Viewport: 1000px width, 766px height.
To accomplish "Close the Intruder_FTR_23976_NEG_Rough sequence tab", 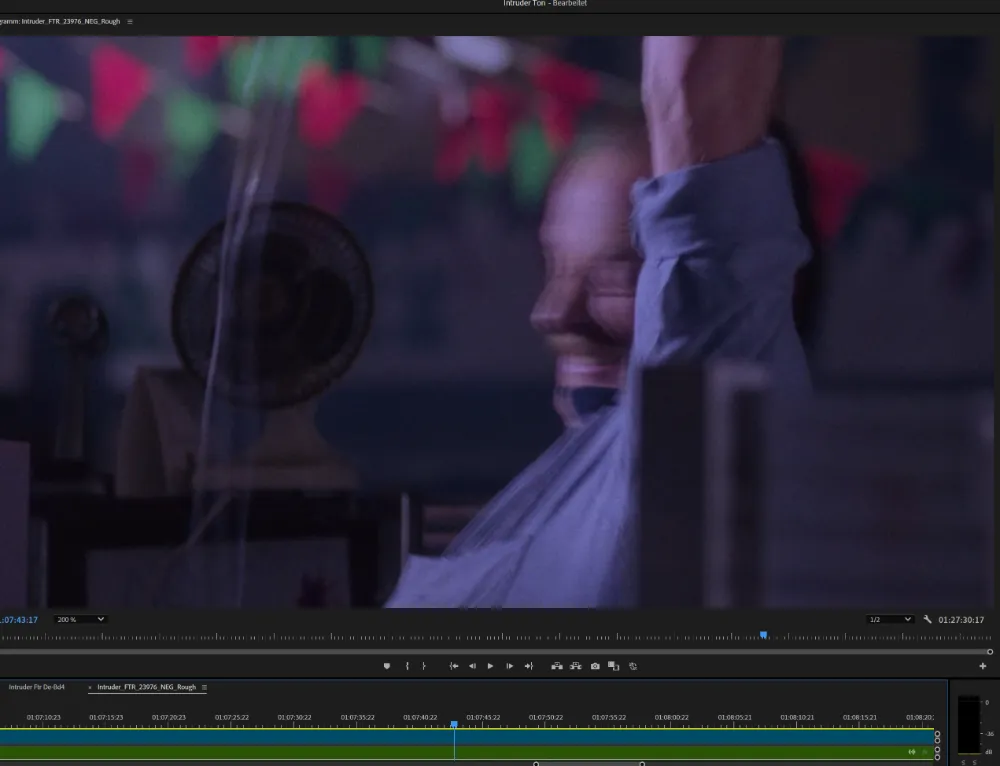I will coord(90,688).
